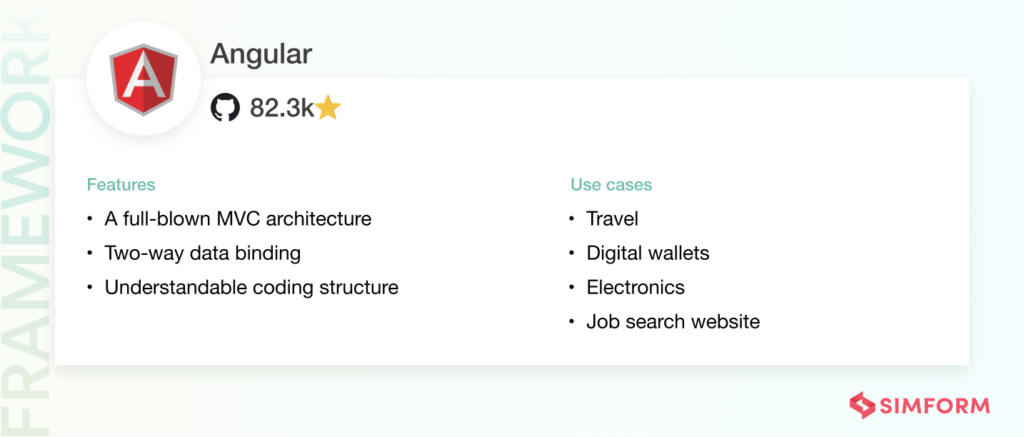Image resolution: width=1024 pixels, height=437 pixels.
Task: Click the Use cases heading
Action: pyautogui.click(x=611, y=185)
